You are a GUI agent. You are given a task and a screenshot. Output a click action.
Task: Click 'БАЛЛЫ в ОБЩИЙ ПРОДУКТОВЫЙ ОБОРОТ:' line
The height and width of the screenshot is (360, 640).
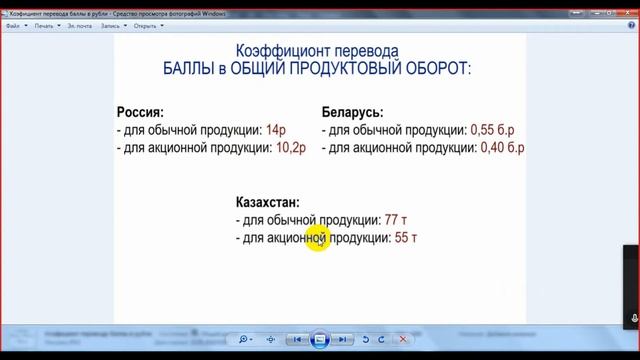(317, 68)
